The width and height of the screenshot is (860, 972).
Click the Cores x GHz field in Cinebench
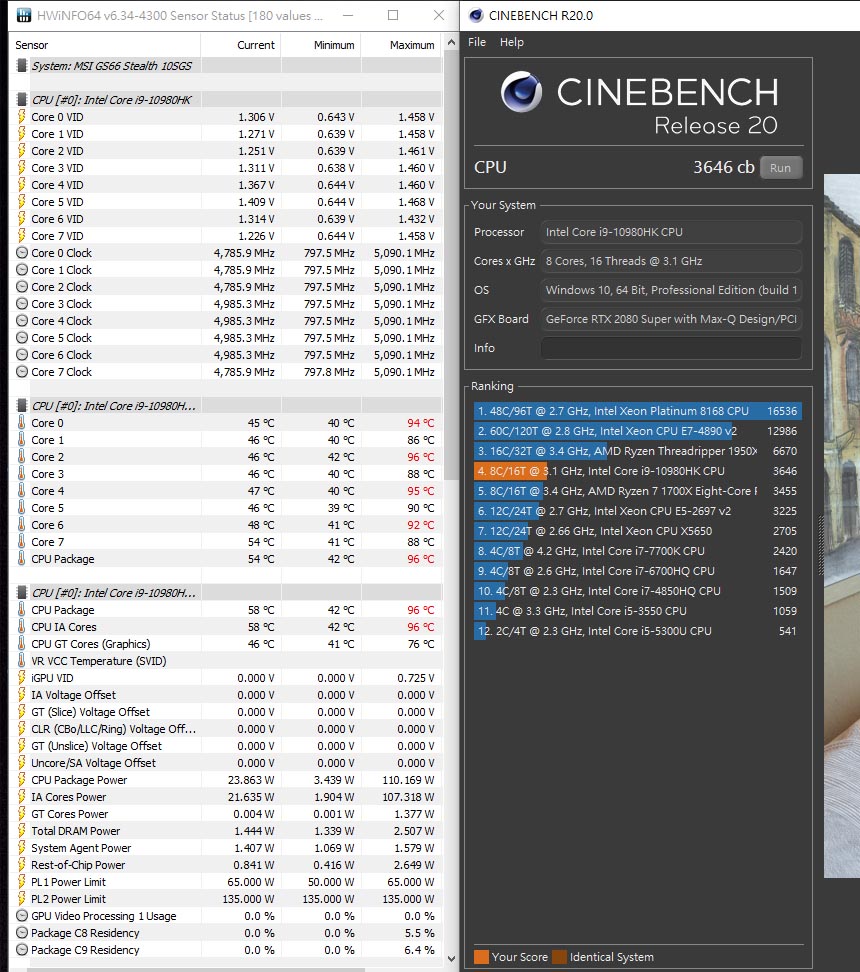point(671,261)
